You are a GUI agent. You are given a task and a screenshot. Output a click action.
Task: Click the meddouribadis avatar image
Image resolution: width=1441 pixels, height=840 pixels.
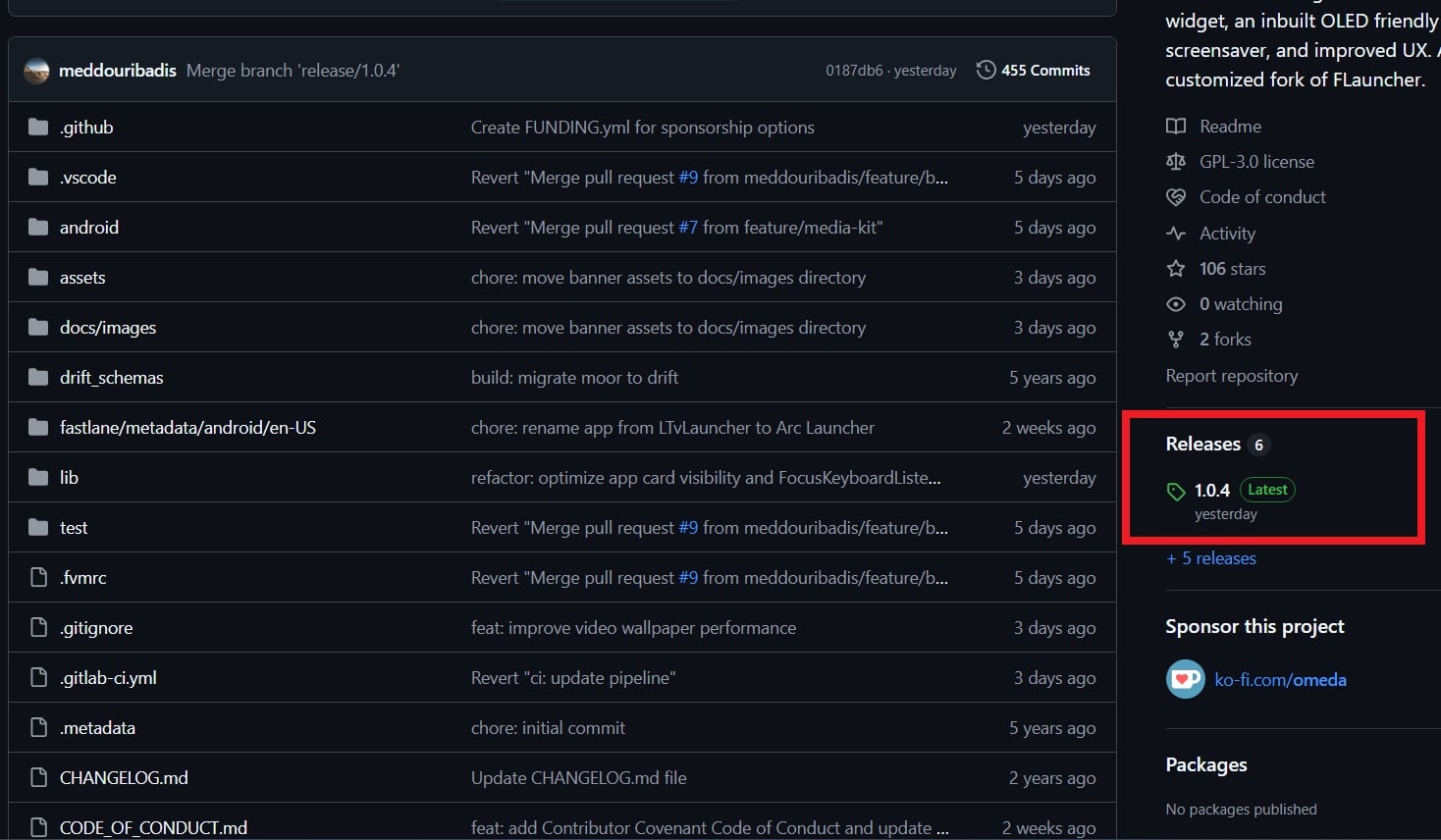(36, 71)
